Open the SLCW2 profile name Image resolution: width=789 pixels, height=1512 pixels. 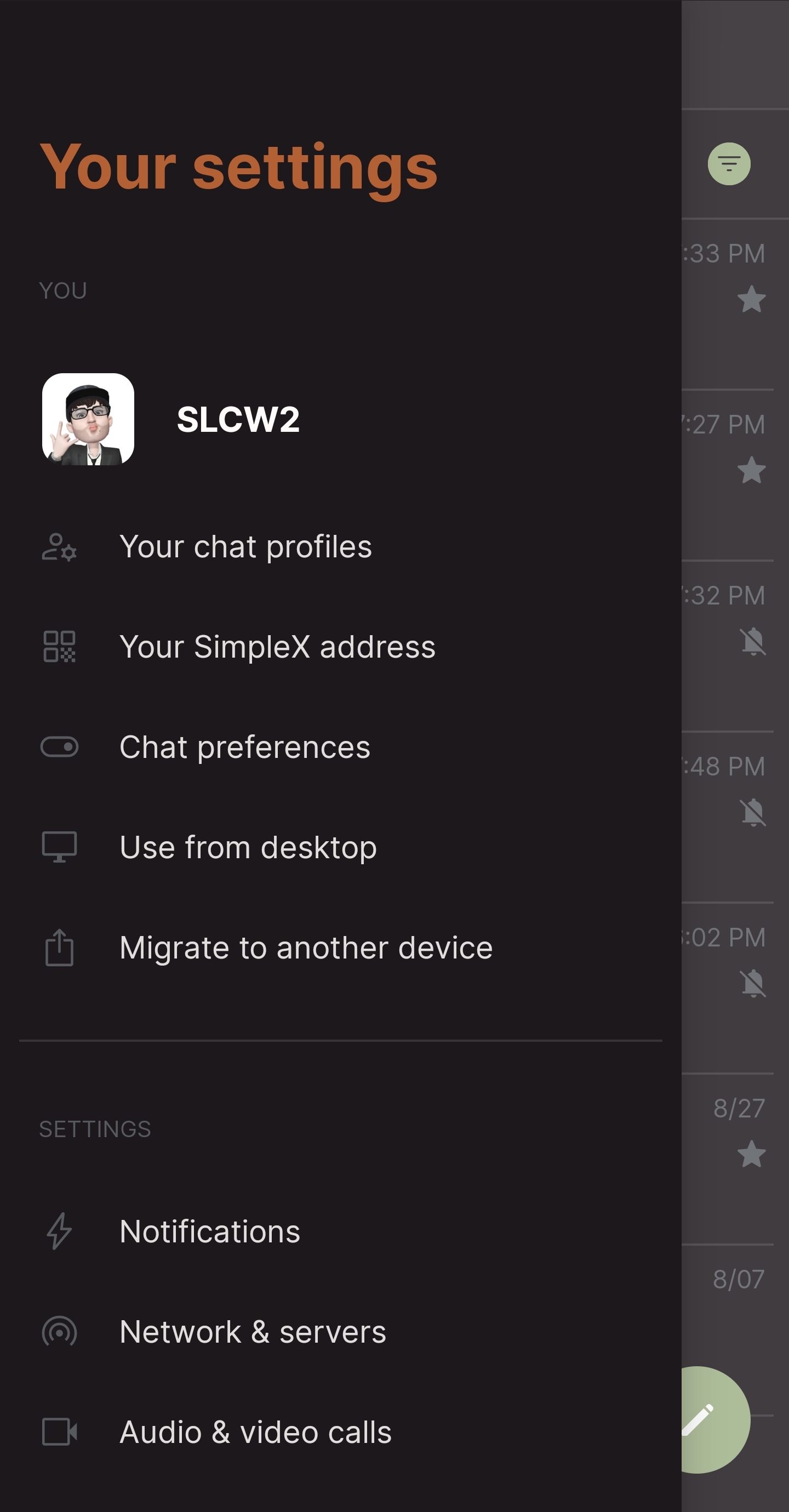point(238,420)
